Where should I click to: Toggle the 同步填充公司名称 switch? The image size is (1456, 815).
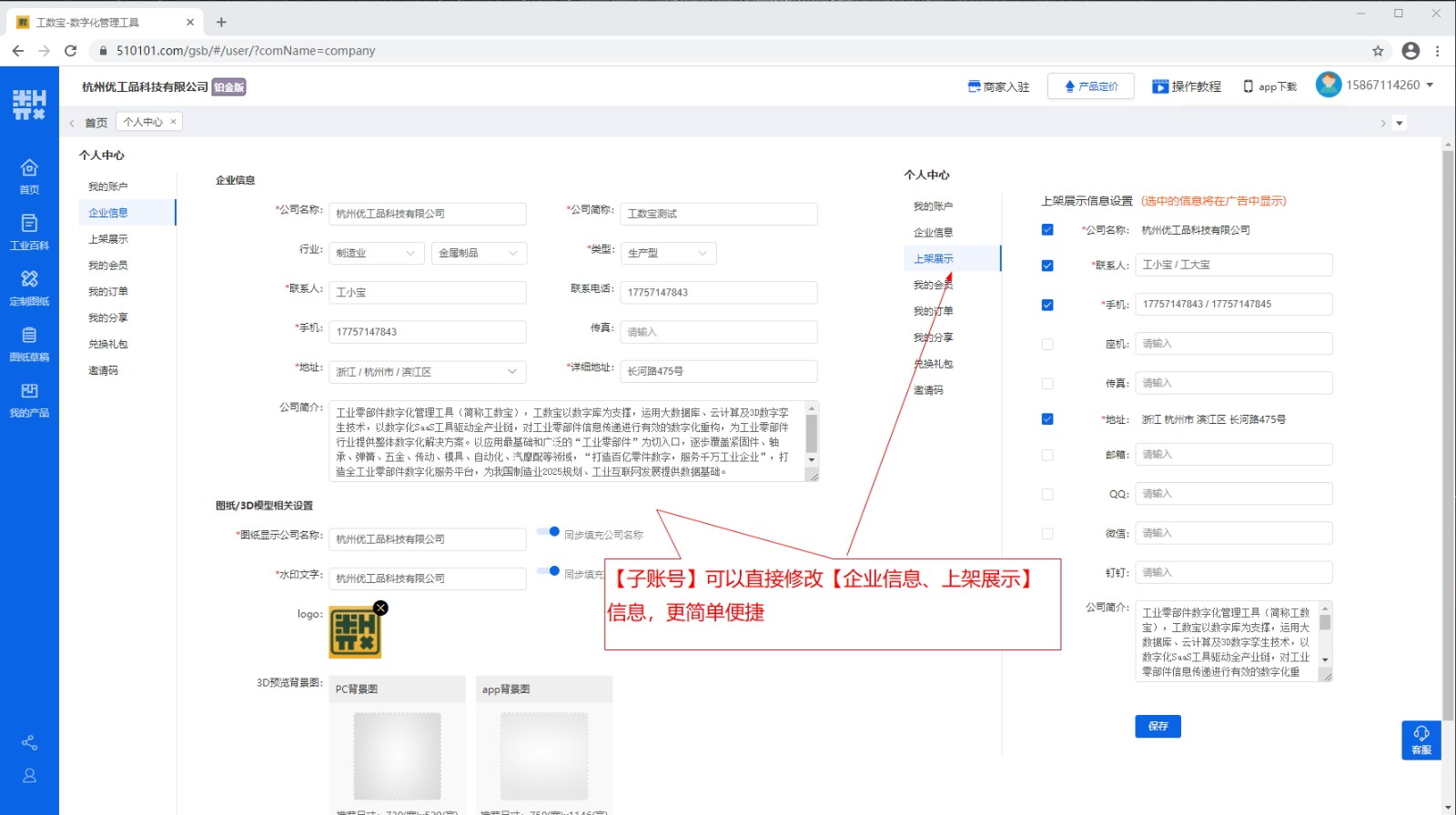click(548, 532)
